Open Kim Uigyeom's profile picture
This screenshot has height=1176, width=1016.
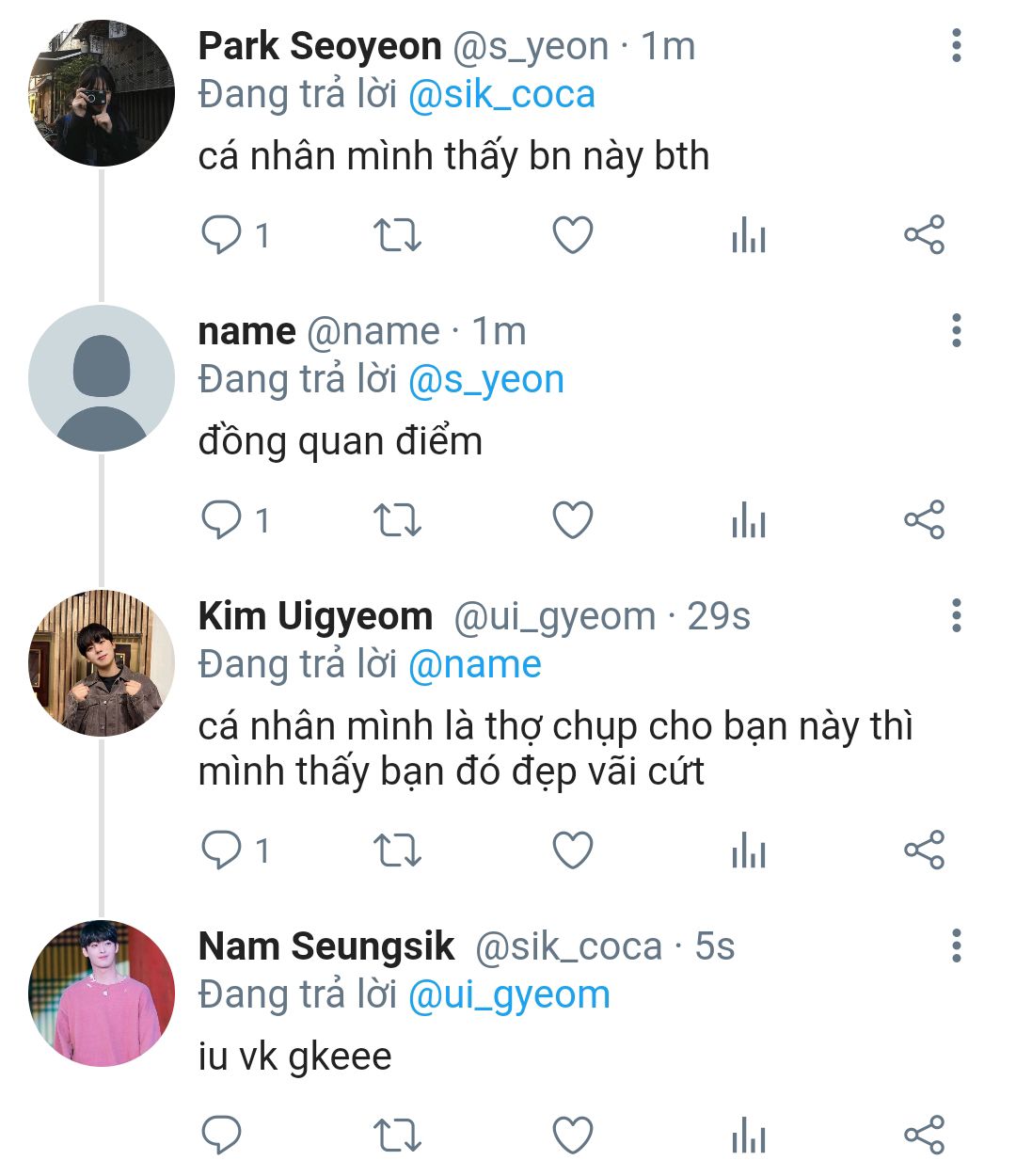click(x=102, y=663)
